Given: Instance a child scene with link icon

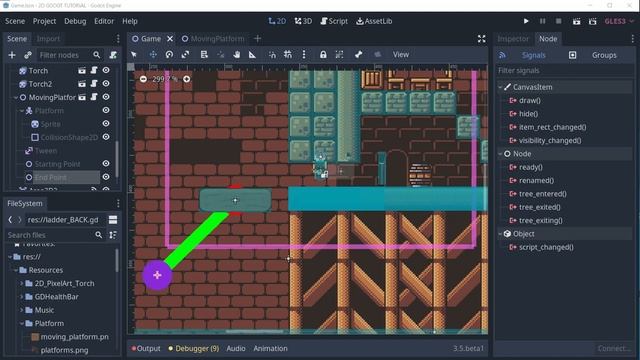Looking at the screenshot, I should point(28,55).
